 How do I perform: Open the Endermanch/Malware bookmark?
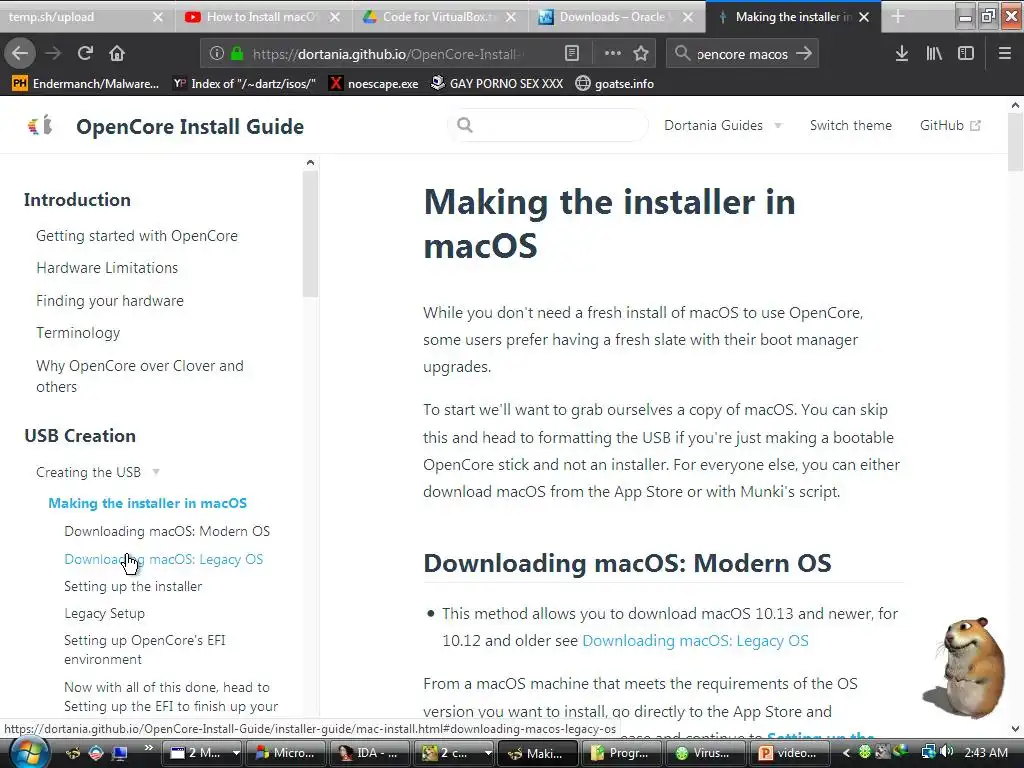(86, 84)
